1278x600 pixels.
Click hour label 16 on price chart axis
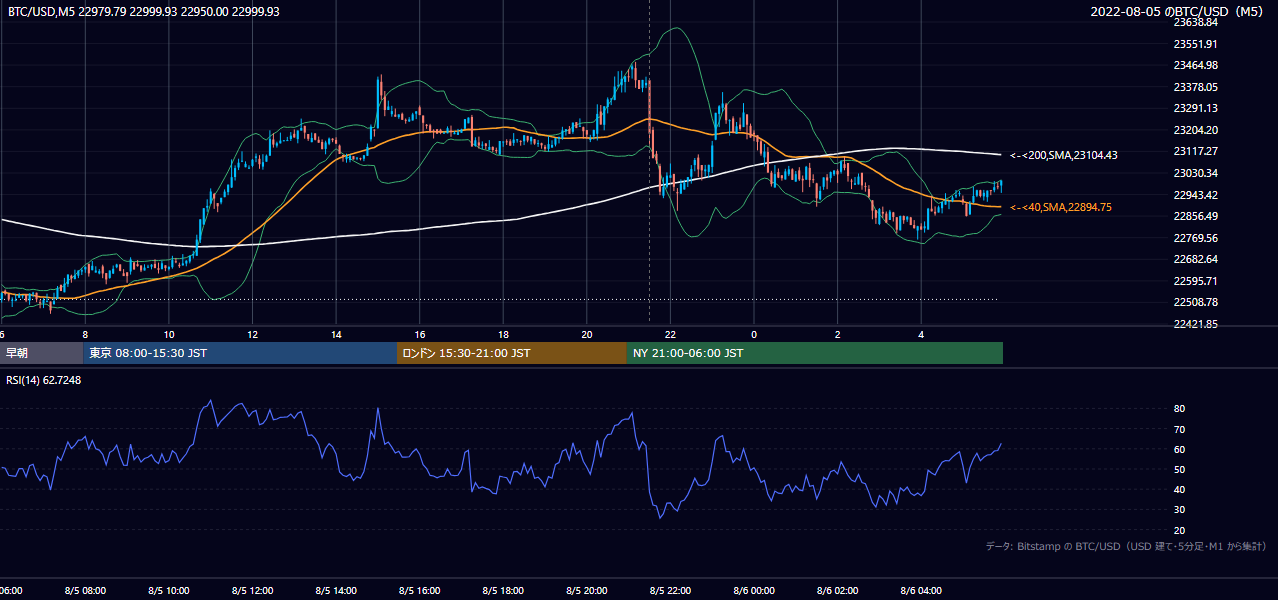coord(420,334)
